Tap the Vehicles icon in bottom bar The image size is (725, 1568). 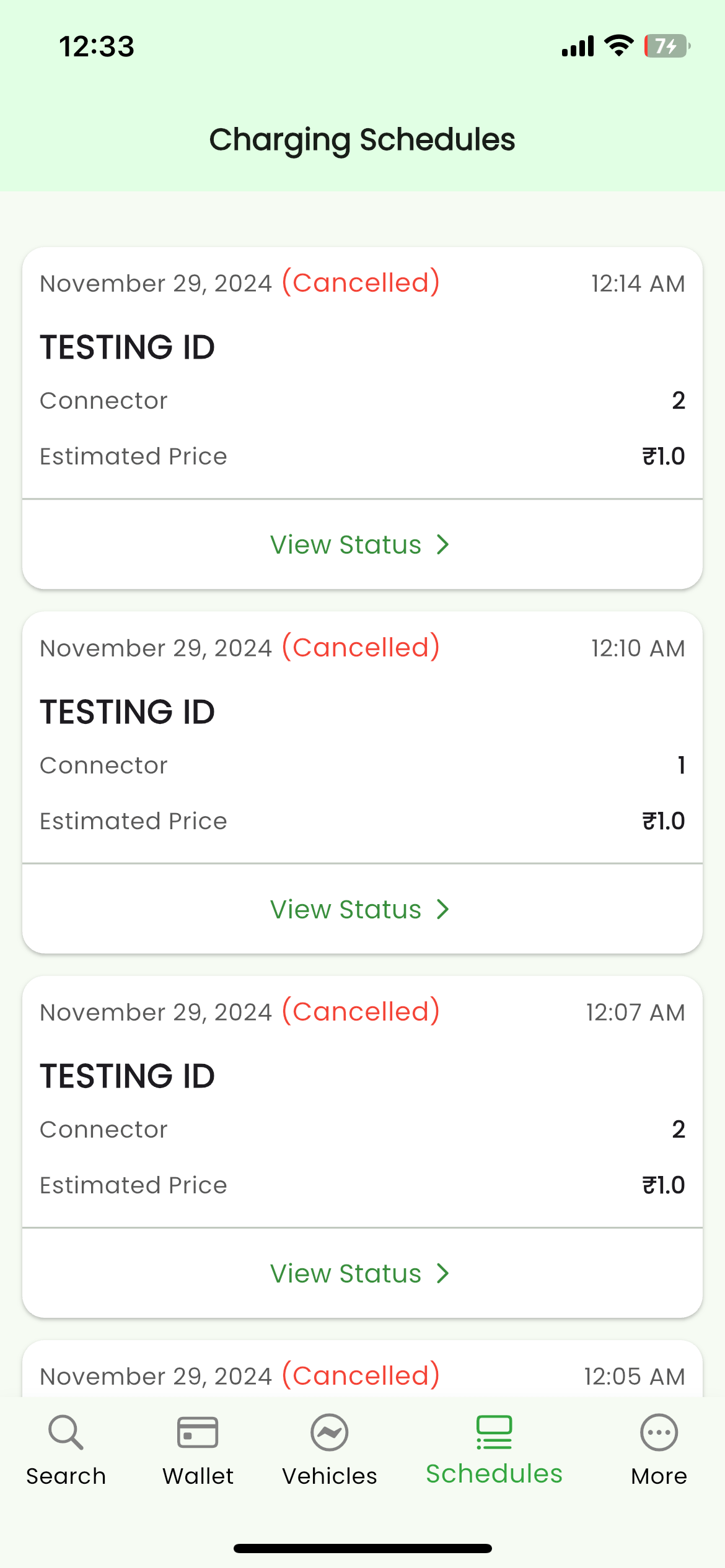330,1432
